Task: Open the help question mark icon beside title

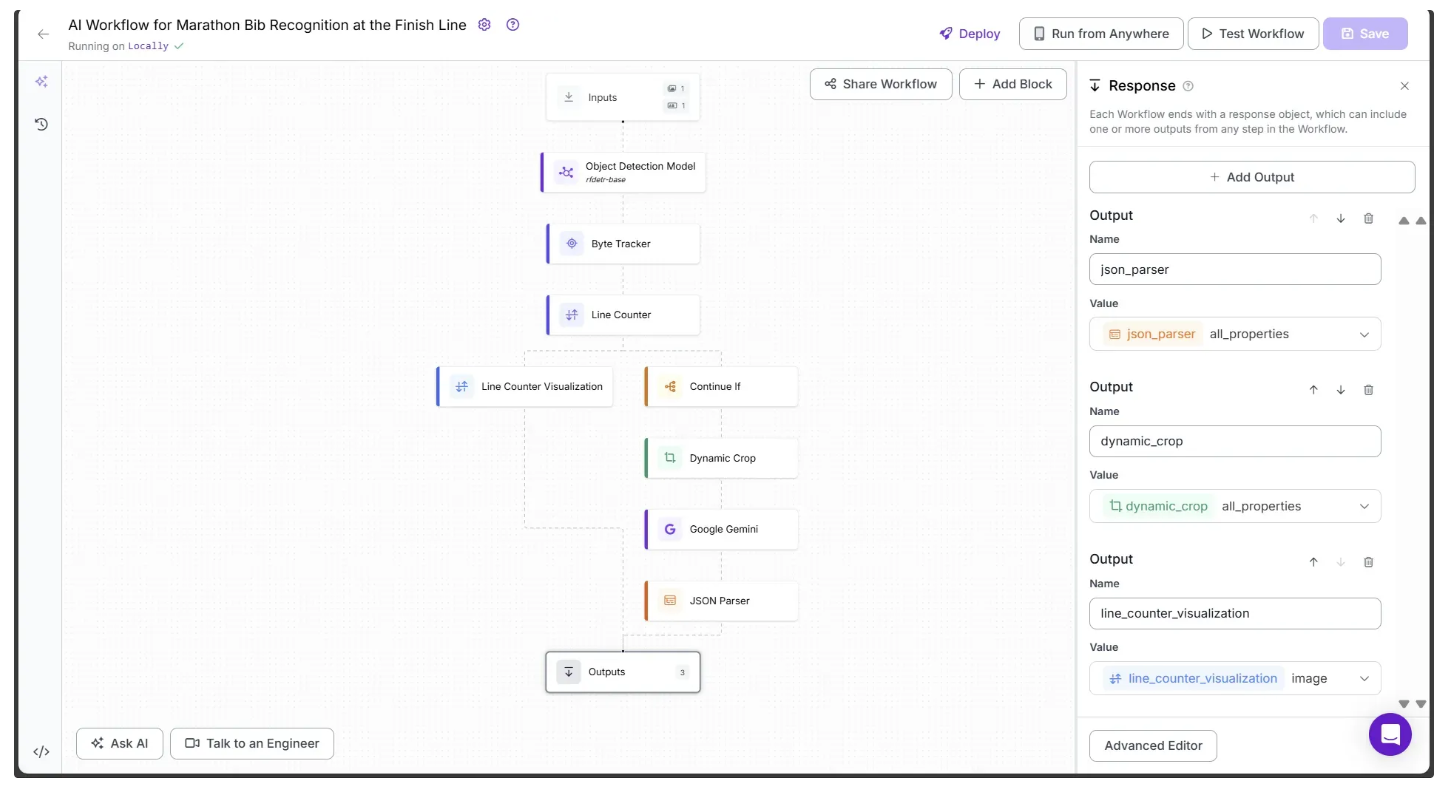Action: tap(513, 25)
